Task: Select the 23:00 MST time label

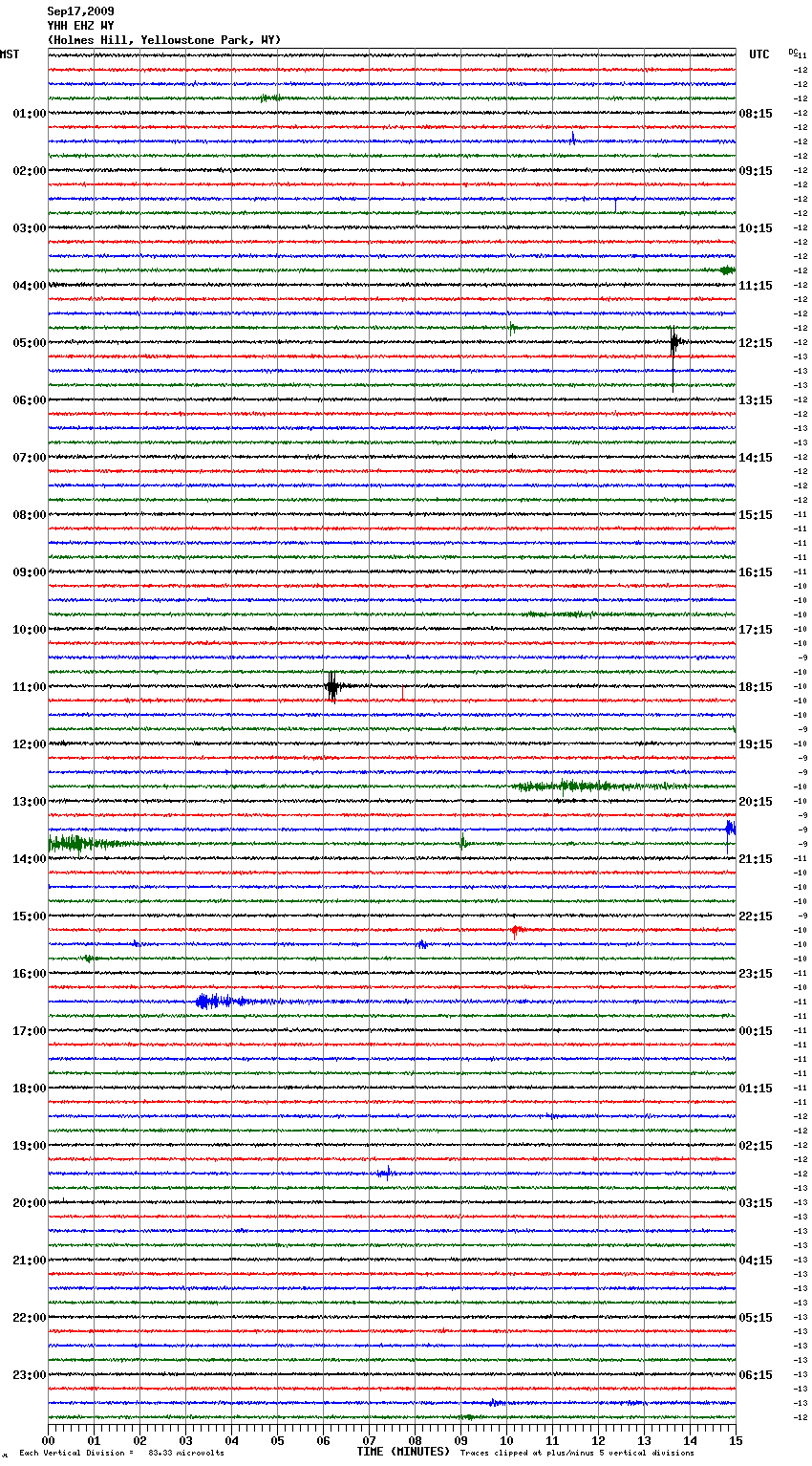Action: (x=30, y=1375)
